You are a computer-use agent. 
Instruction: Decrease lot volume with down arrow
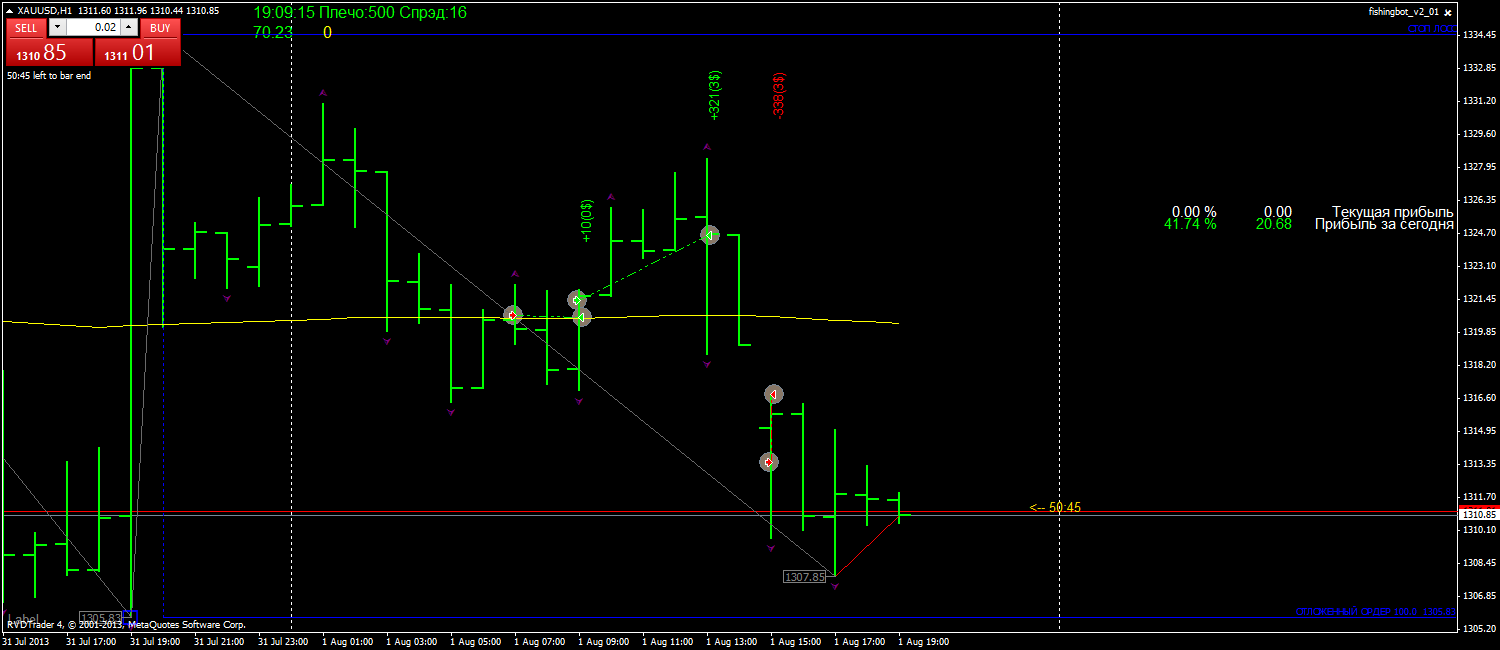pyautogui.click(x=55, y=28)
